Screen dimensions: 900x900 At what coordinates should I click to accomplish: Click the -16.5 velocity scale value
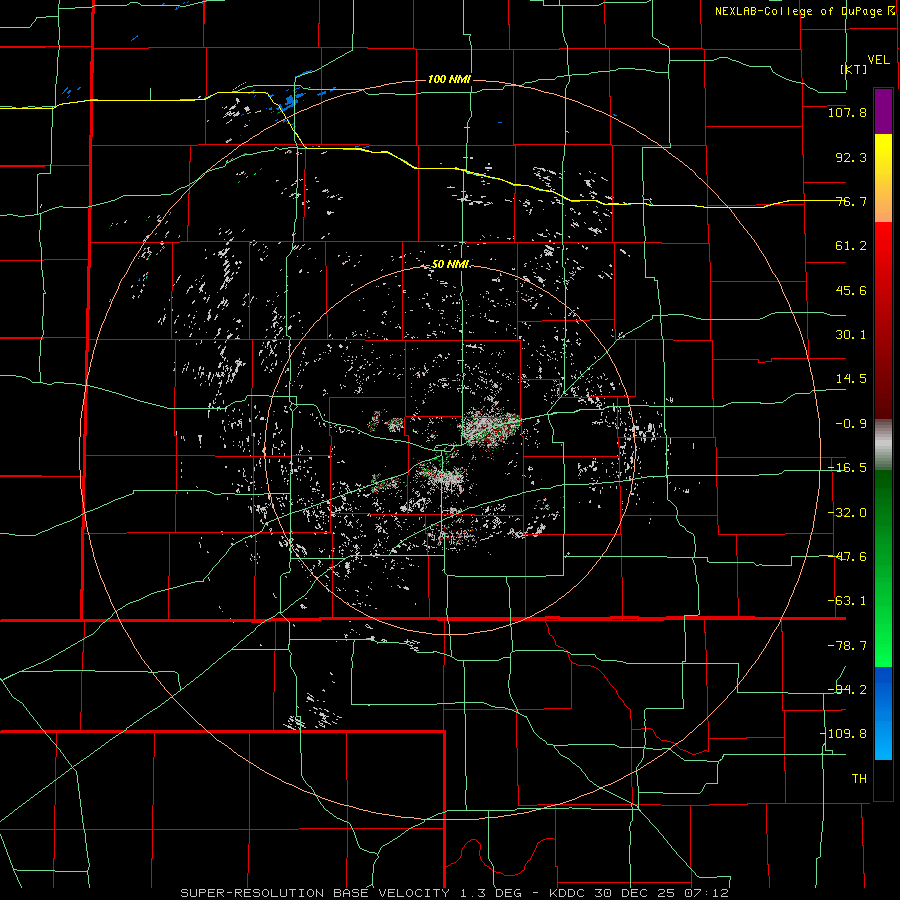[847, 468]
